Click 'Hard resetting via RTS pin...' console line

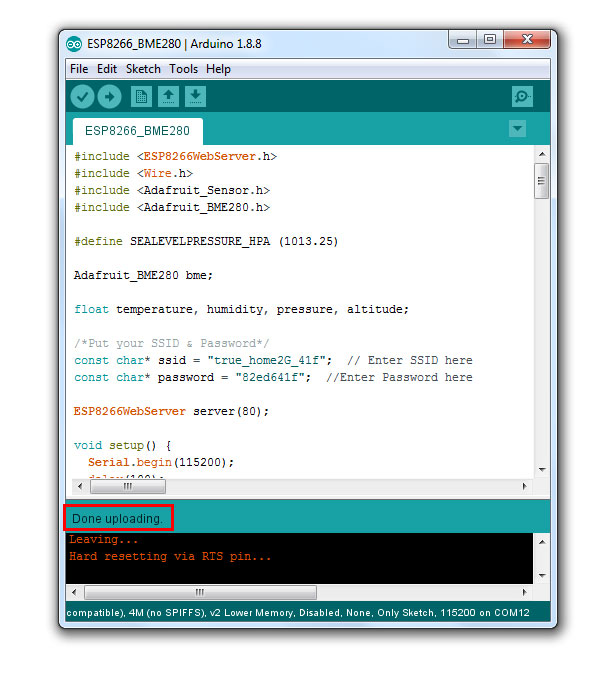[x=170, y=556]
